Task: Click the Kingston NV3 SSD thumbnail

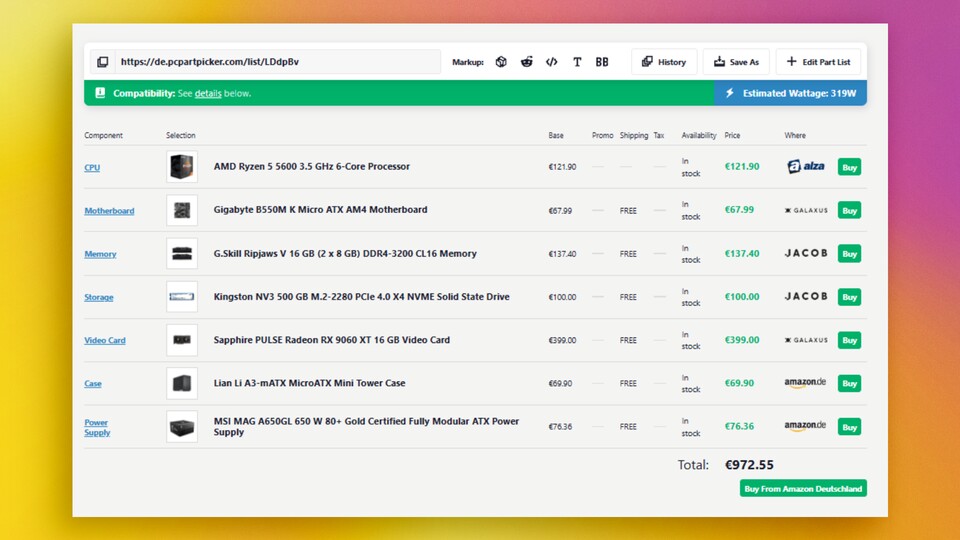Action: pyautogui.click(x=182, y=297)
